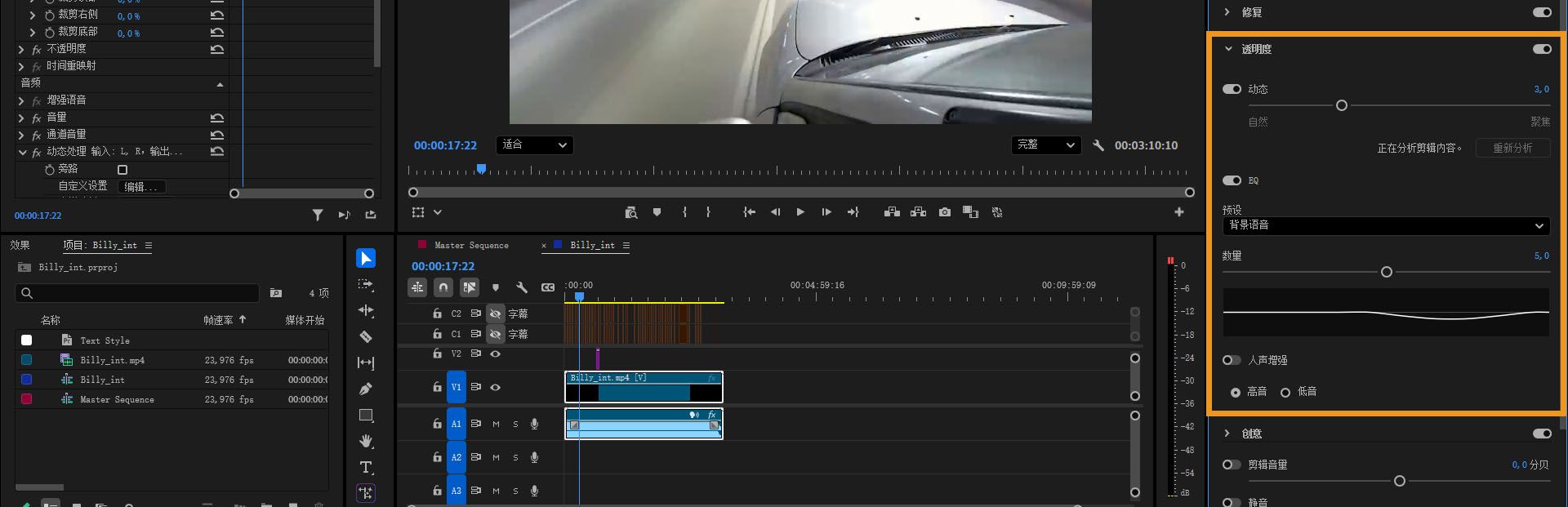Viewport: 1568px width, 507px height.
Task: Open timeline display settings wrench
Action: (x=521, y=287)
